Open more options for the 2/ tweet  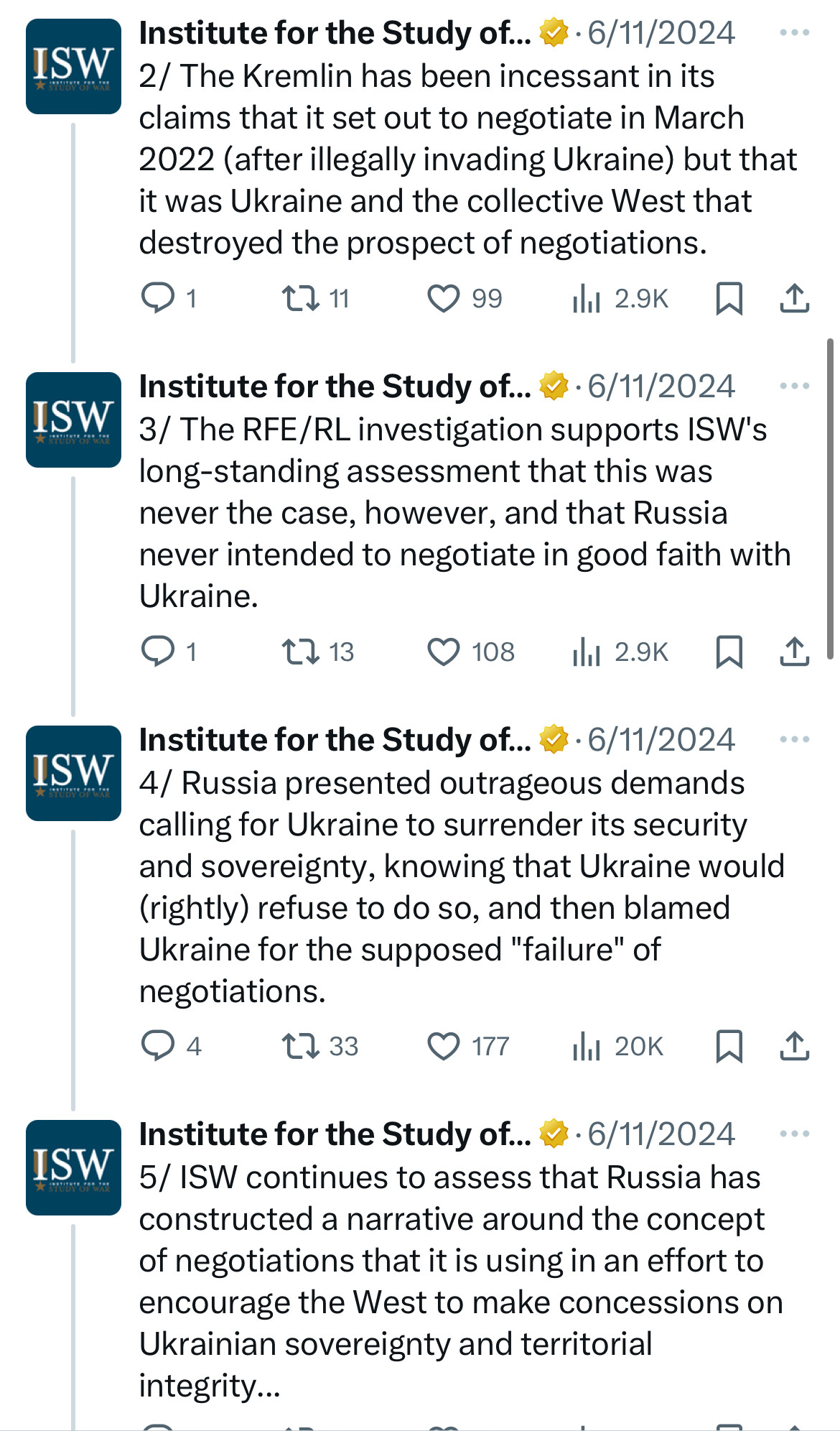(794, 32)
